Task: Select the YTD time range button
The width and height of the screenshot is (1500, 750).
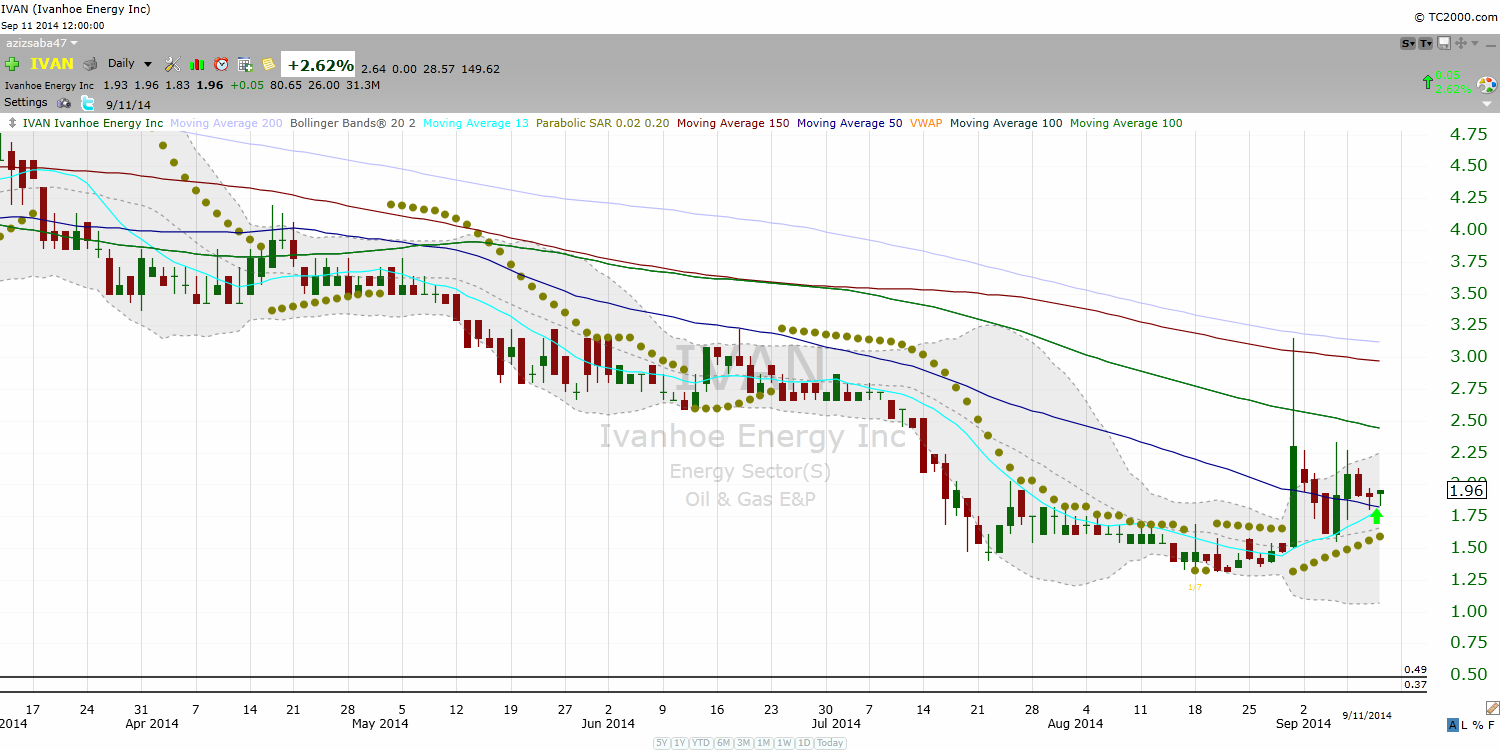Action: pyautogui.click(x=703, y=743)
